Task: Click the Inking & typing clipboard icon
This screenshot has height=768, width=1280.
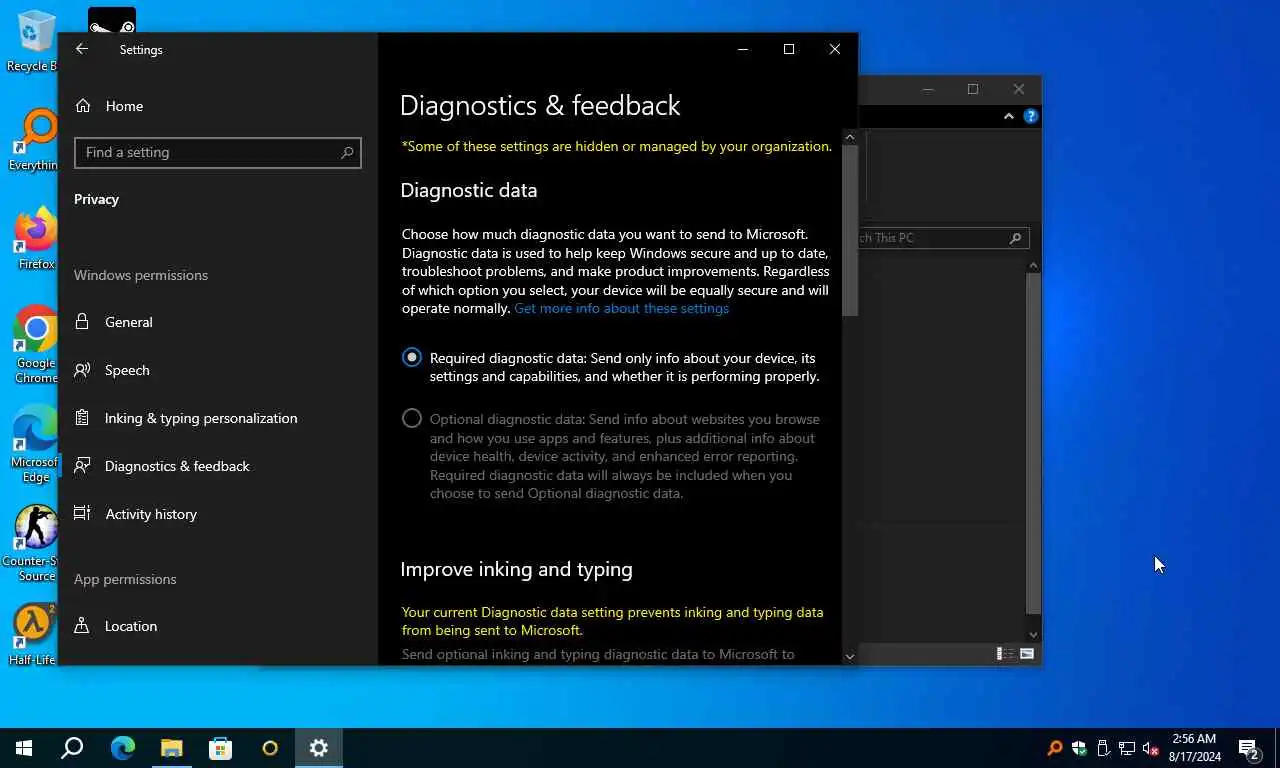Action: [83, 418]
